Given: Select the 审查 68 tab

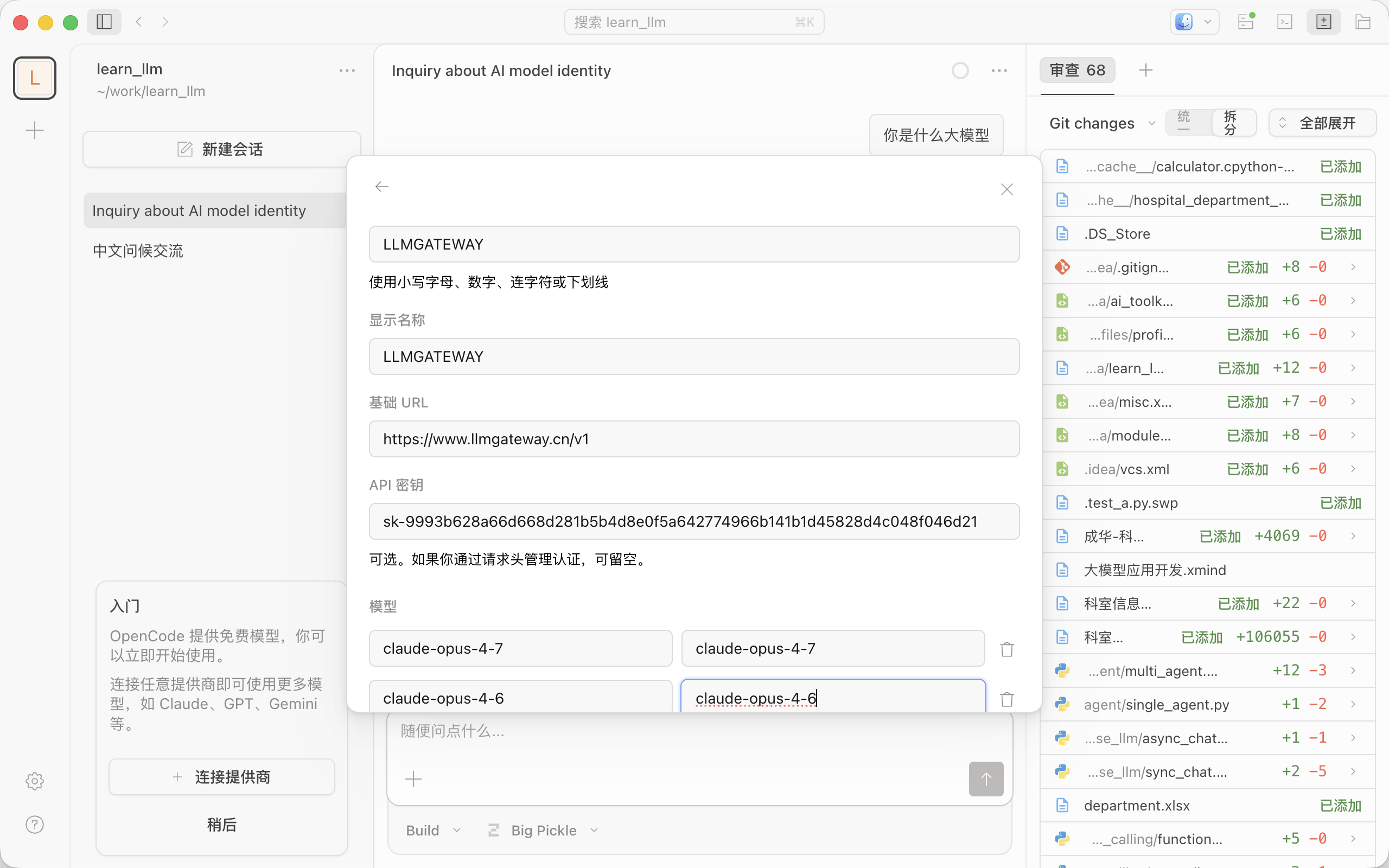Looking at the screenshot, I should [1078, 70].
